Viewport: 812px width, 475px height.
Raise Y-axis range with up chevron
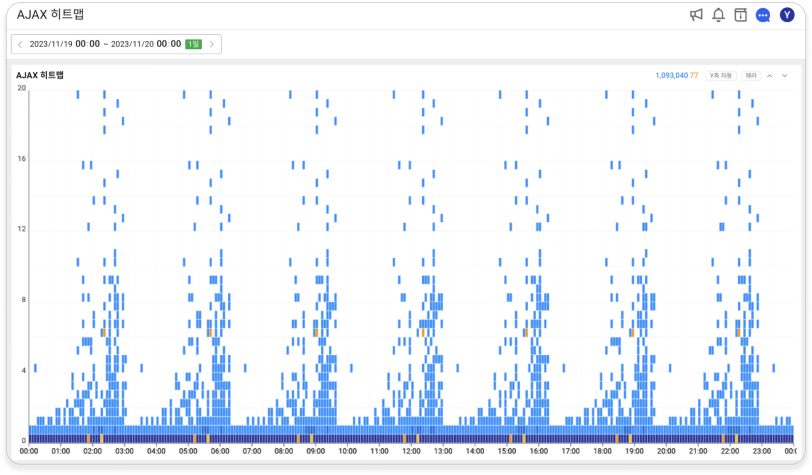[770, 76]
